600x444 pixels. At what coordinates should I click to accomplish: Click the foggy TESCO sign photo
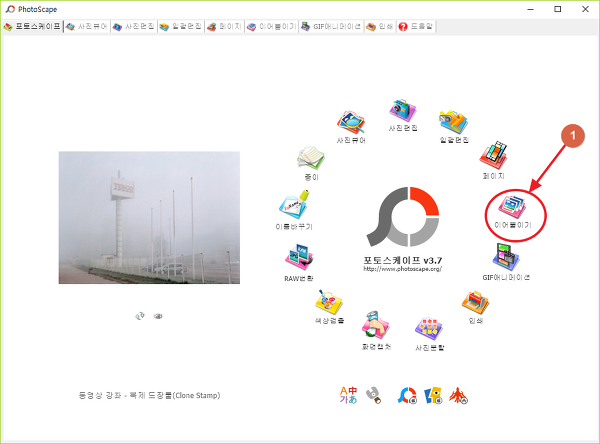(x=149, y=217)
